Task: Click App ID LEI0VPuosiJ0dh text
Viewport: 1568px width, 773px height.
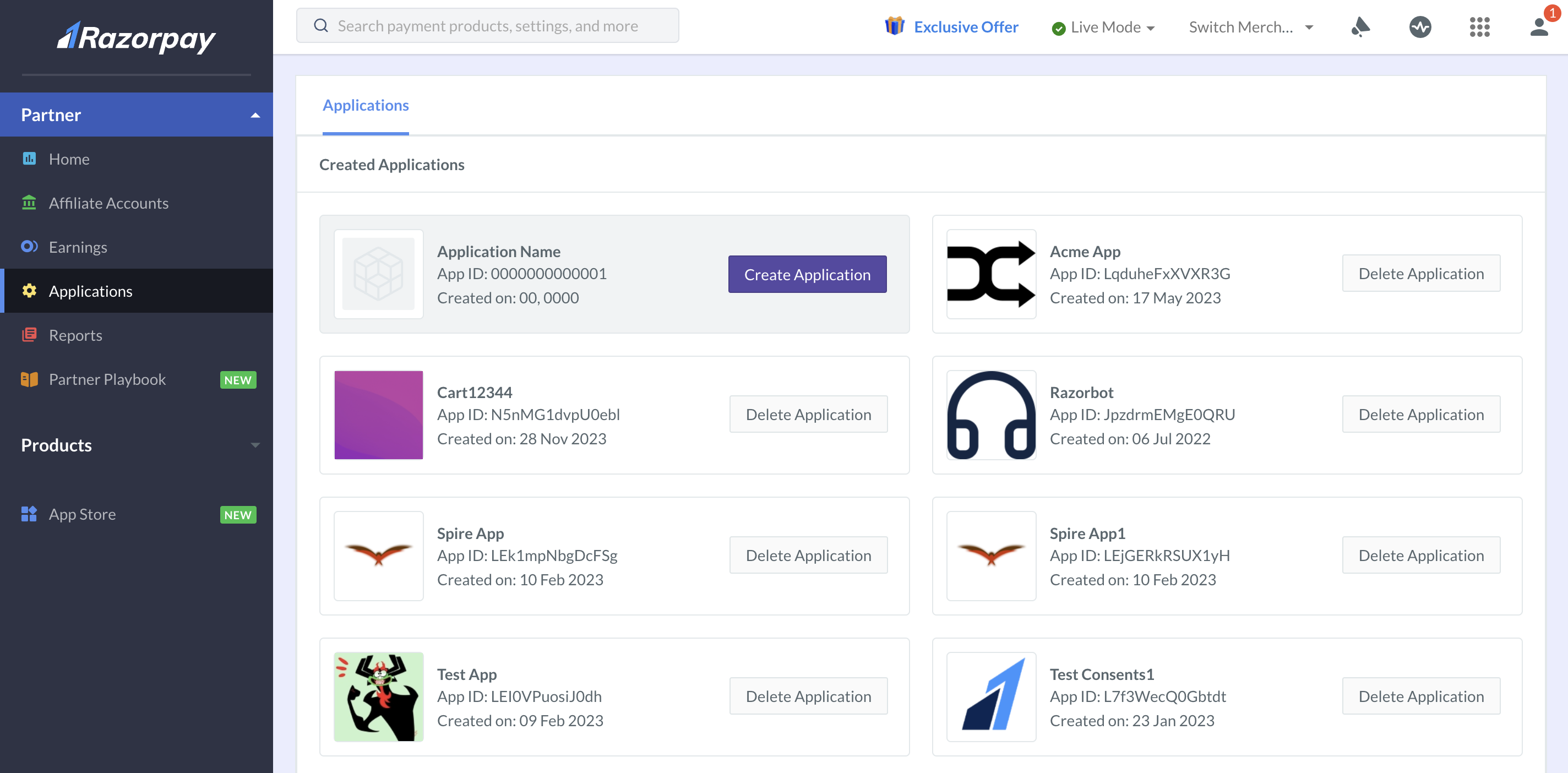Action: tap(519, 696)
